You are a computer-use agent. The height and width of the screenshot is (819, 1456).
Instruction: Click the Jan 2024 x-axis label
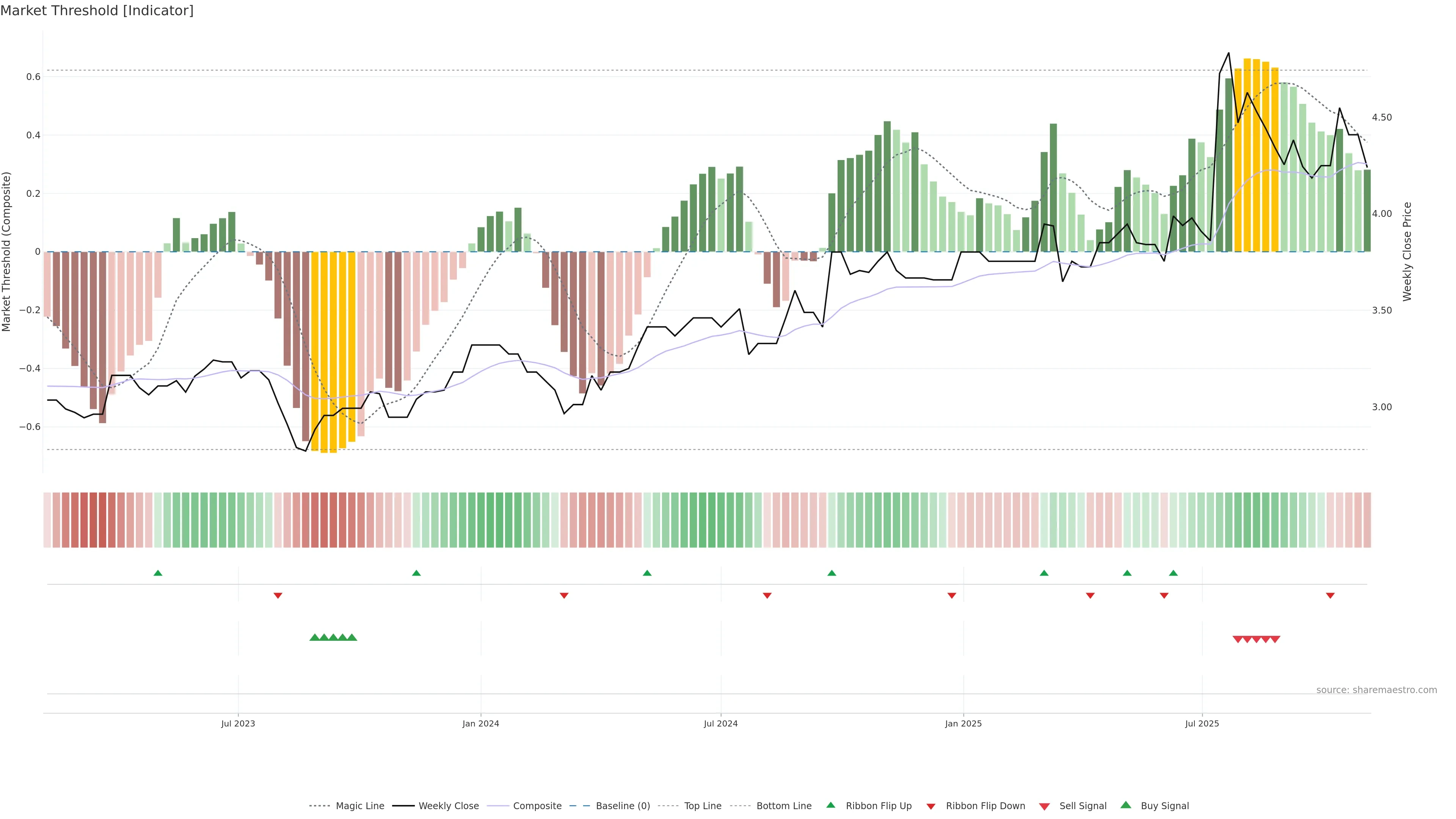(480, 723)
